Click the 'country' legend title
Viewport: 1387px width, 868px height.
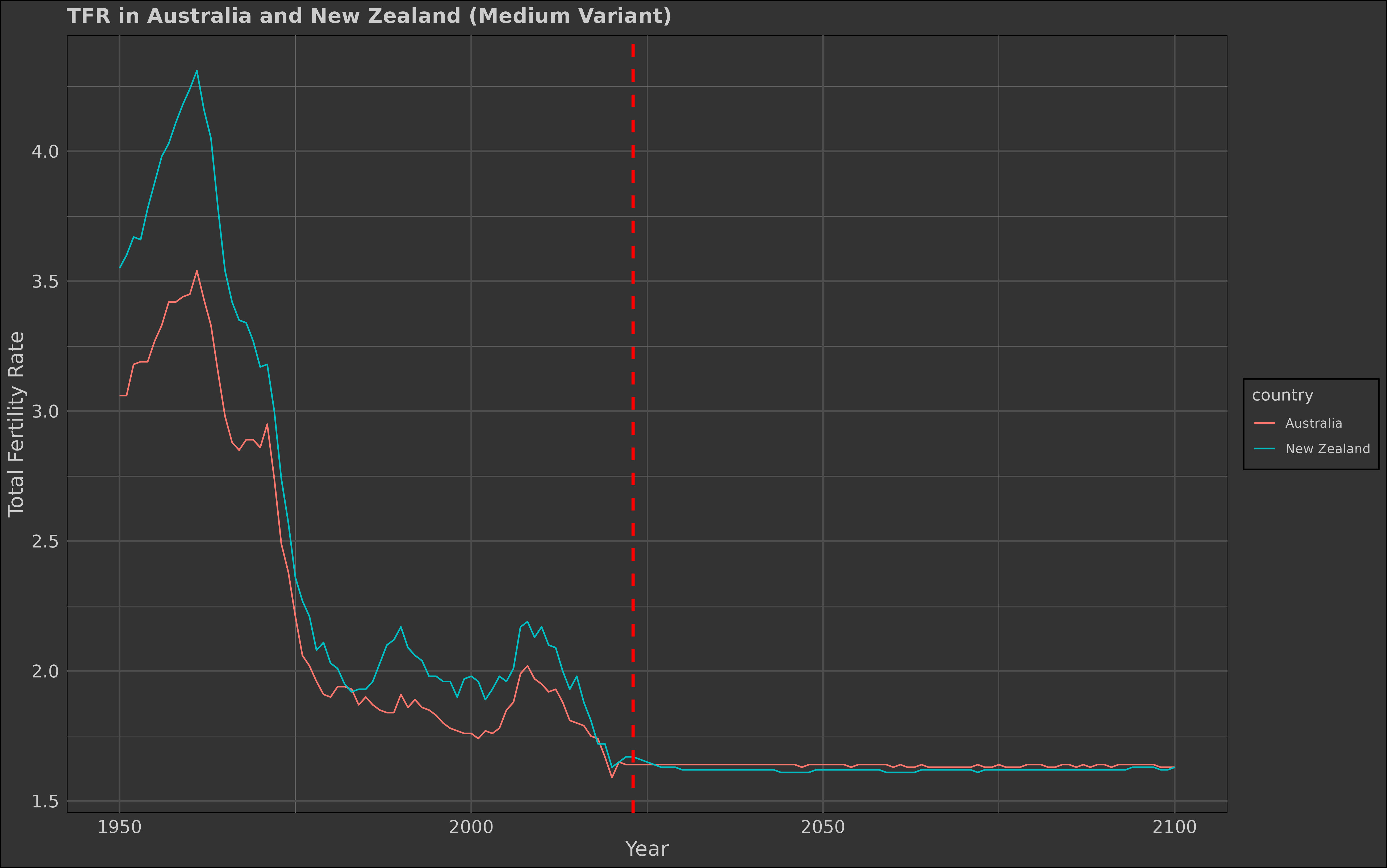(x=1282, y=395)
